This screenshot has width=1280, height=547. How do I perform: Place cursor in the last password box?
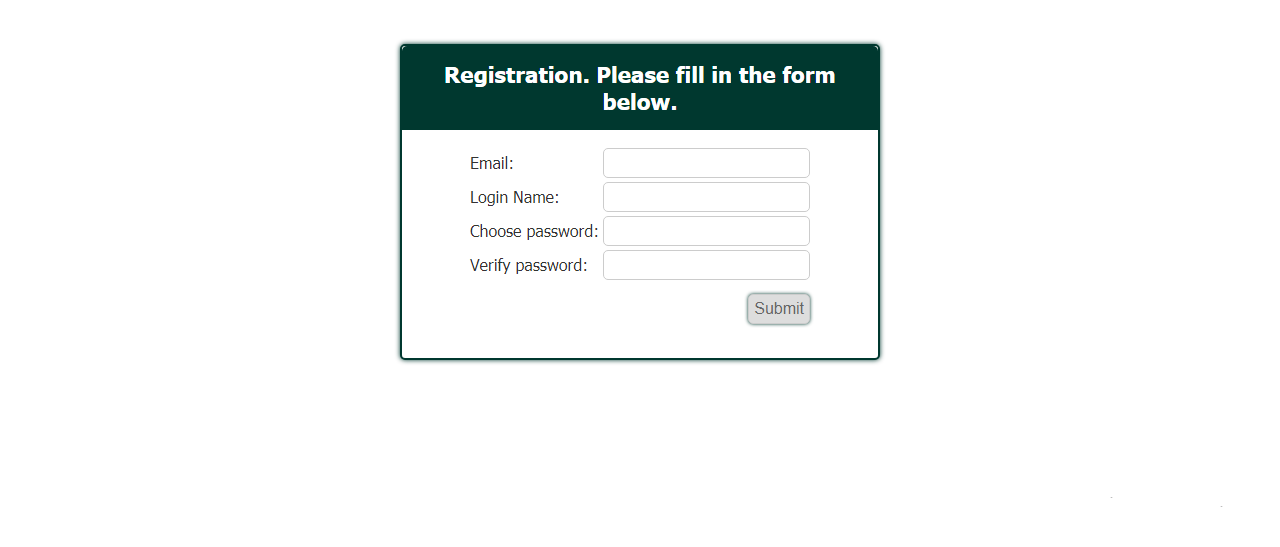click(706, 265)
